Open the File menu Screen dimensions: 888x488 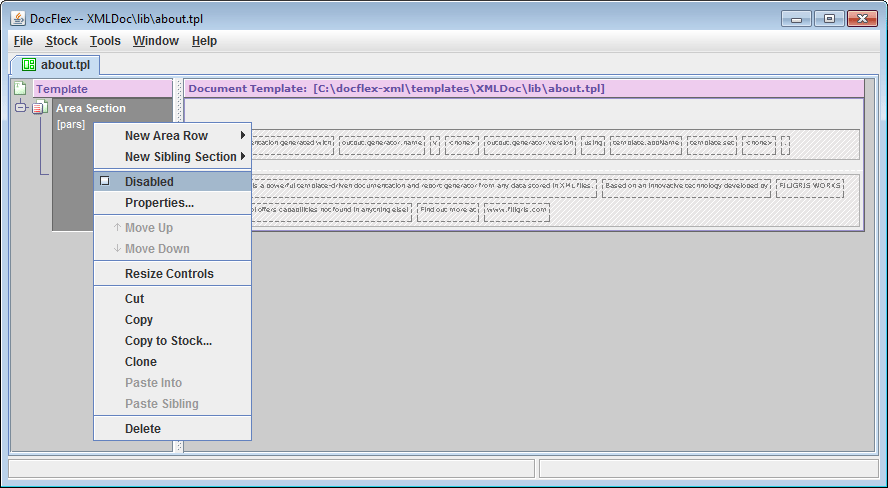pos(23,41)
